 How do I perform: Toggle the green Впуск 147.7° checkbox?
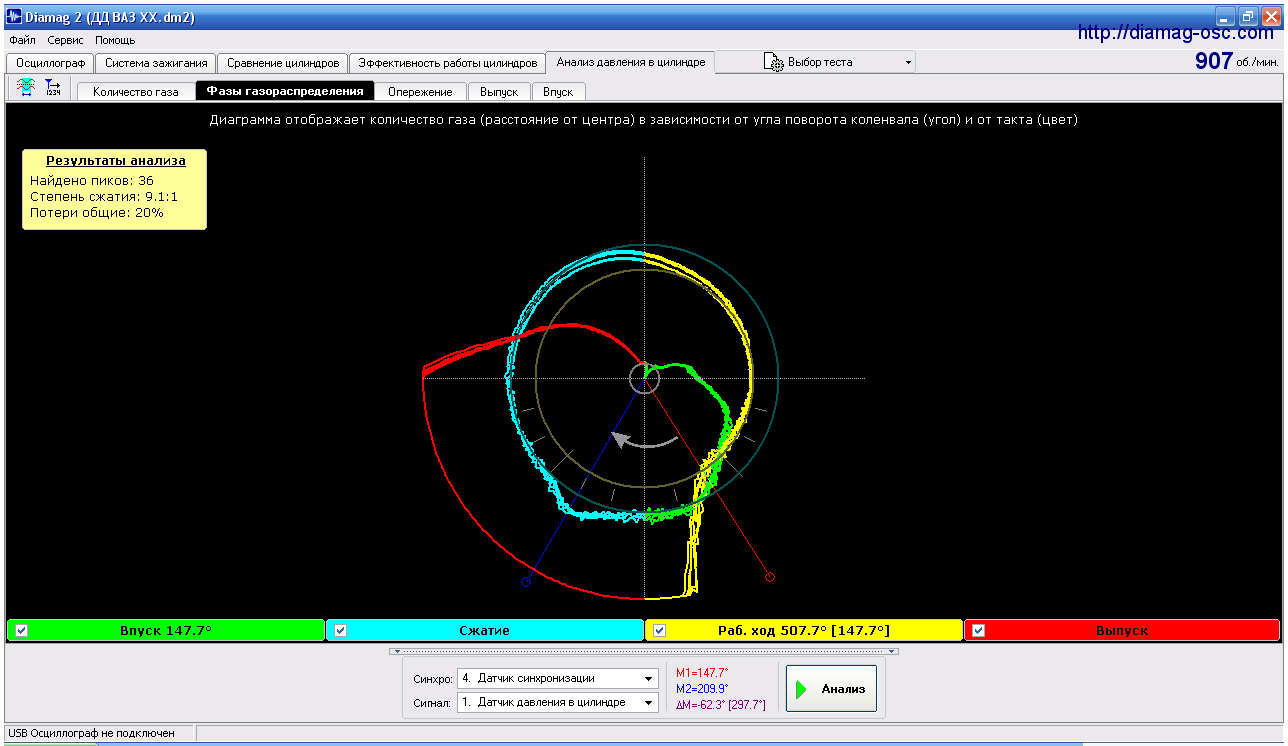(21, 630)
